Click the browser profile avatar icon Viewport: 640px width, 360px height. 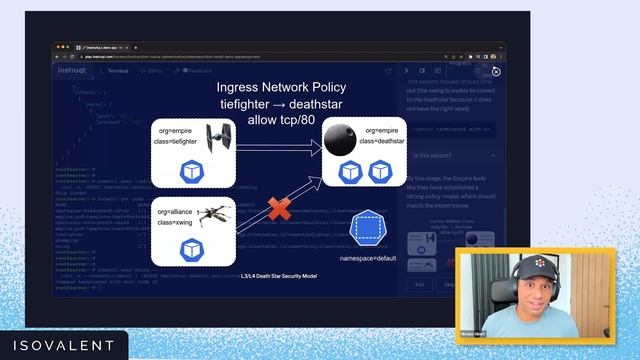493,57
